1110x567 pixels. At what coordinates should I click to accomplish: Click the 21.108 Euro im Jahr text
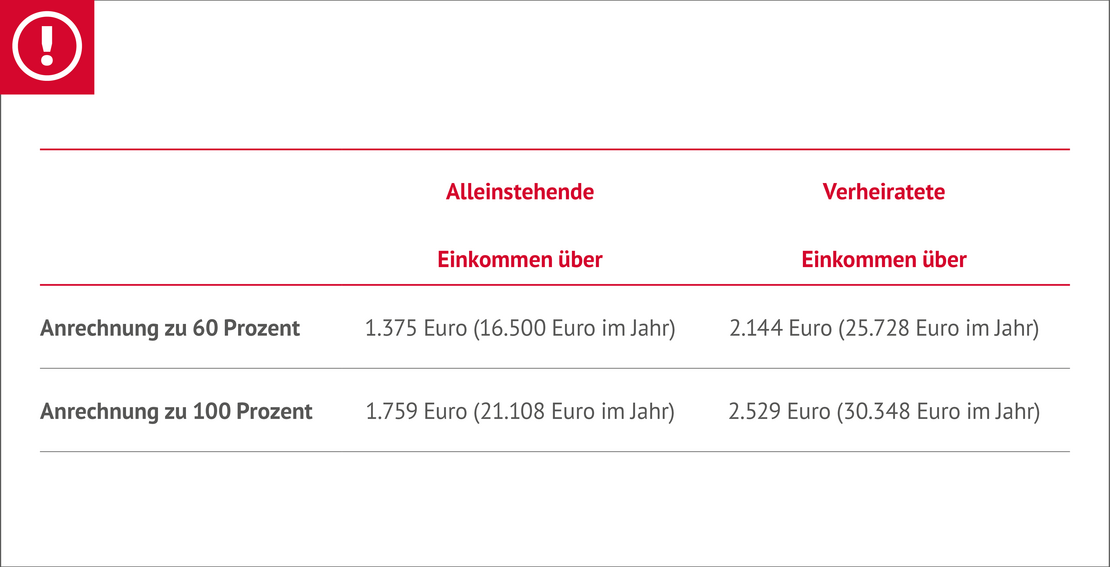(576, 411)
